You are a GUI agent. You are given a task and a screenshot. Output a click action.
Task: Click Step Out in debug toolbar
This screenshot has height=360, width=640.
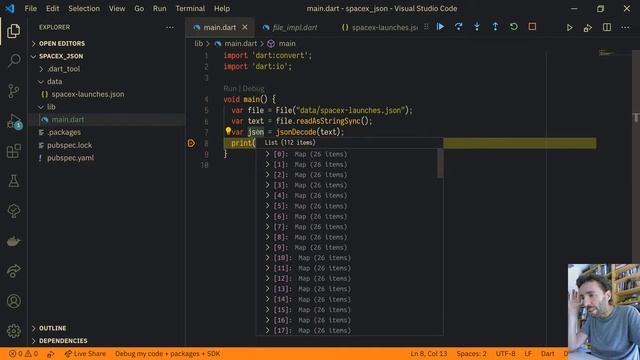pyautogui.click(x=495, y=27)
